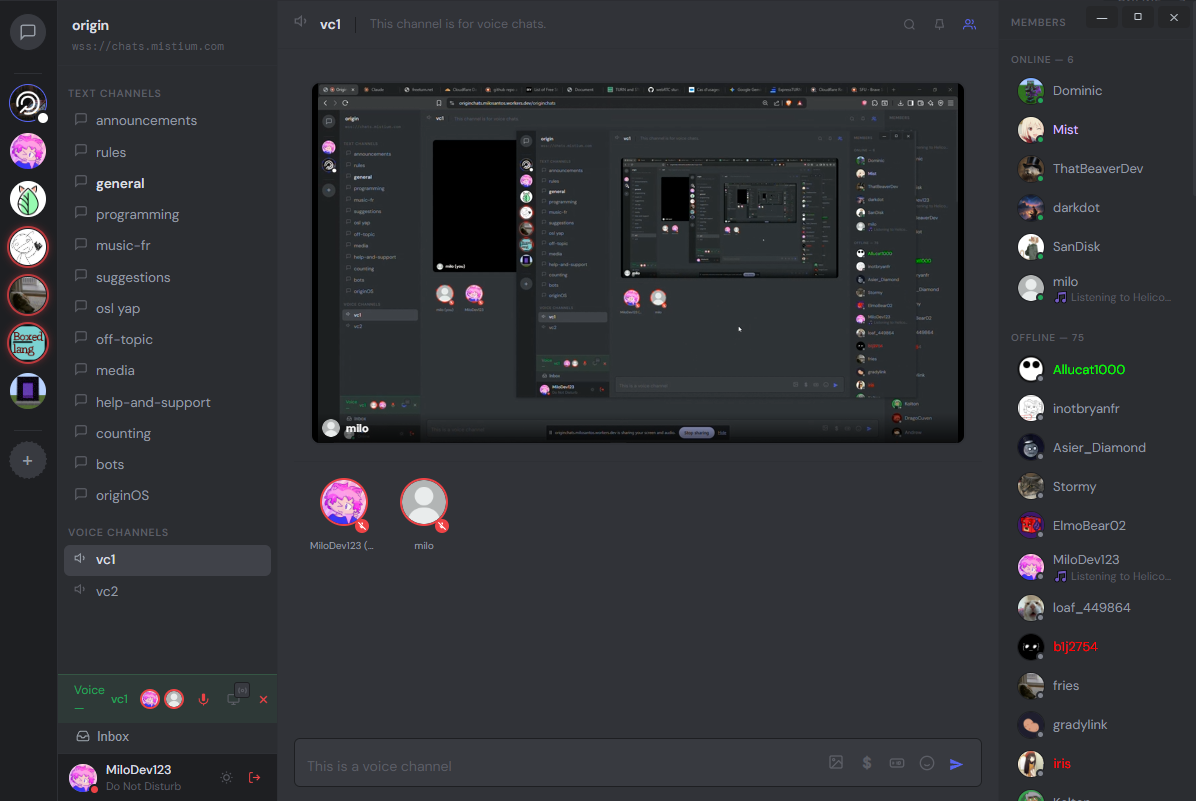The width and height of the screenshot is (1196, 801).
Task: Open fries in members list
Action: [x=1096, y=686]
